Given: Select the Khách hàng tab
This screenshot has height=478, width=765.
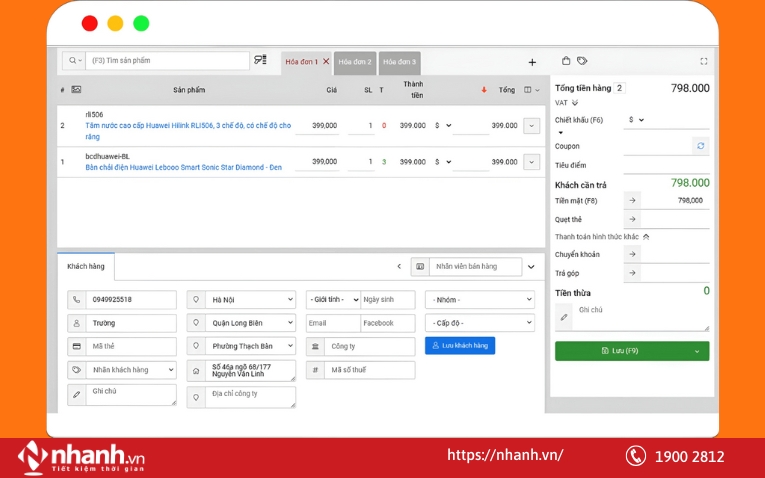Looking at the screenshot, I should 86,266.
